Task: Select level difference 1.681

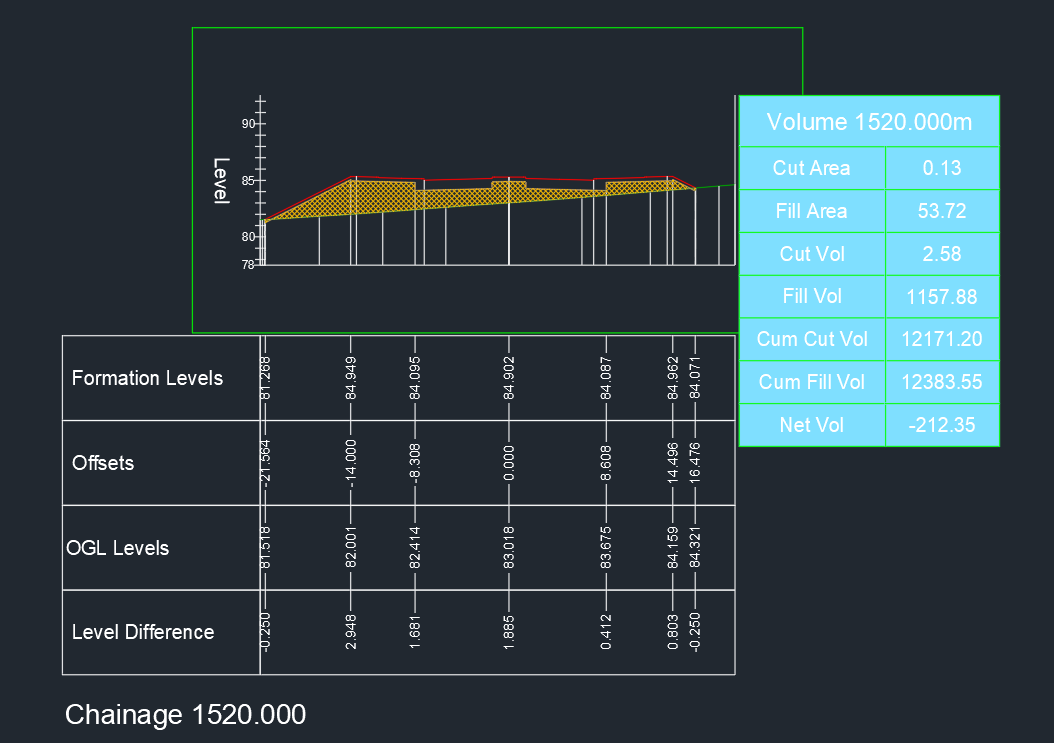Action: tap(415, 632)
